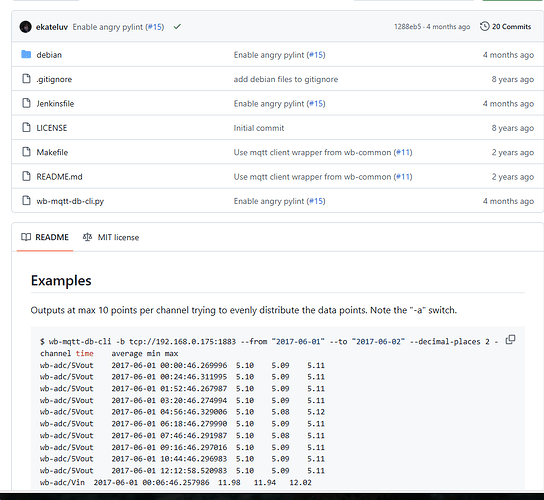Screen dimensions: 544x500
Task: Click the Jenkinsfile file icon
Action: pos(26,103)
